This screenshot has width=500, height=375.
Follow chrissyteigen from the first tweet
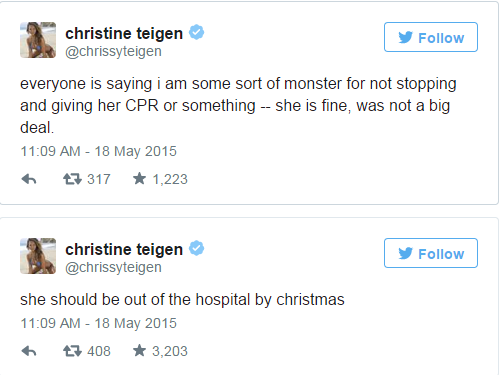pos(431,37)
